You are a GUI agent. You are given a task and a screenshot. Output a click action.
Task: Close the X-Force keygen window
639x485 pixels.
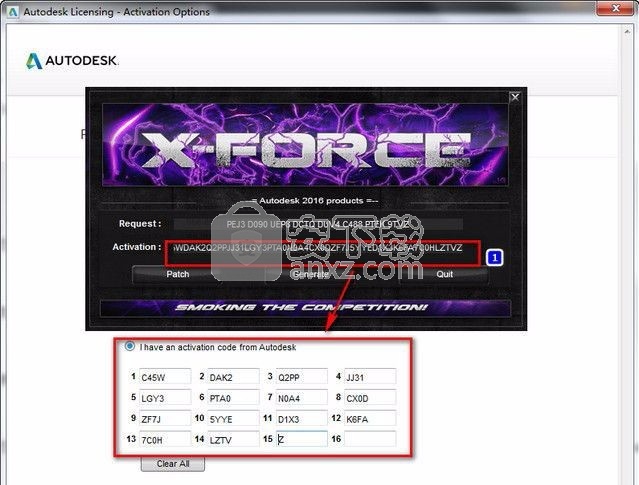click(x=515, y=97)
